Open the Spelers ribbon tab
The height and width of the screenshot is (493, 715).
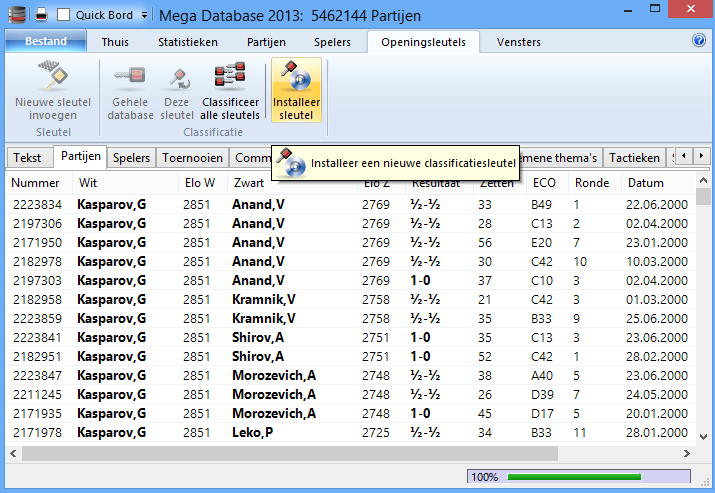(x=332, y=42)
